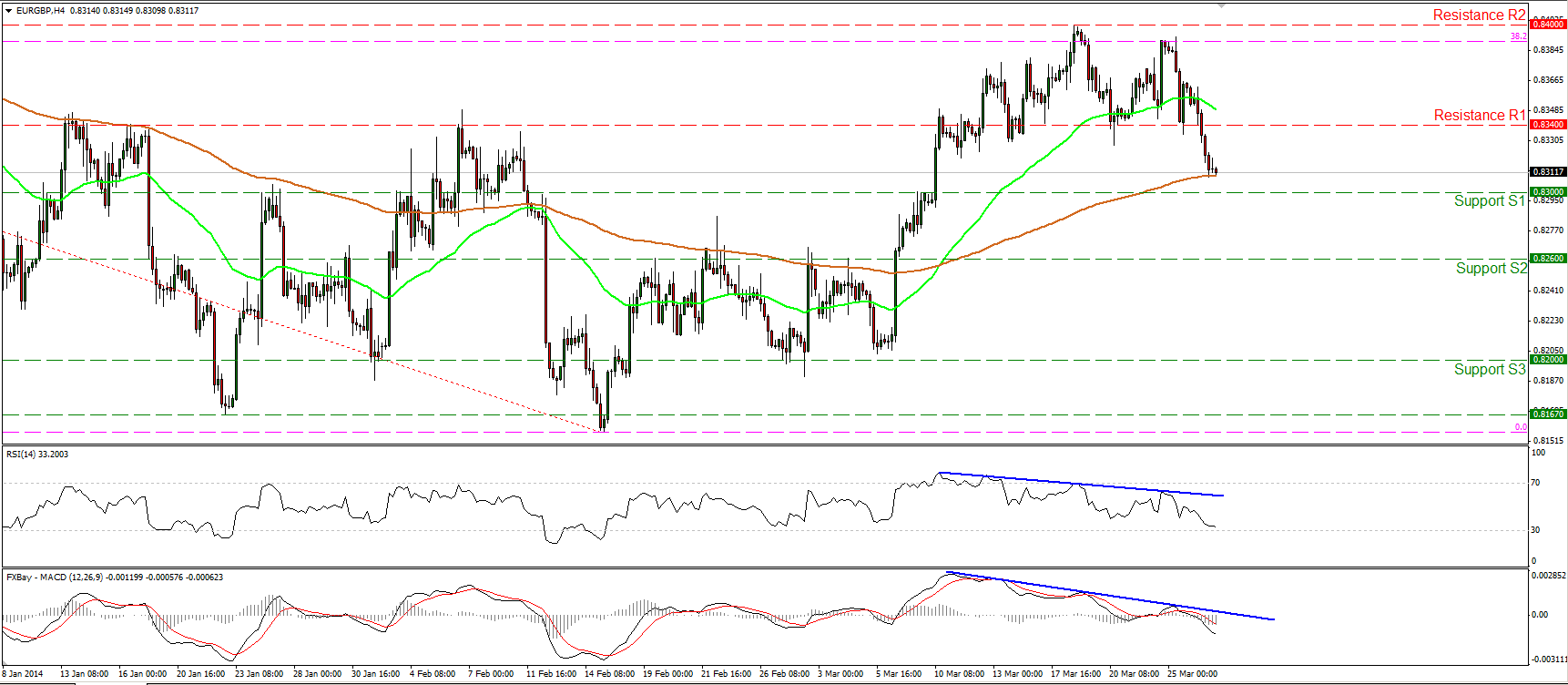1568x685 pixels.
Task: Click the red 0.83400 price tag
Action: 1548,125
